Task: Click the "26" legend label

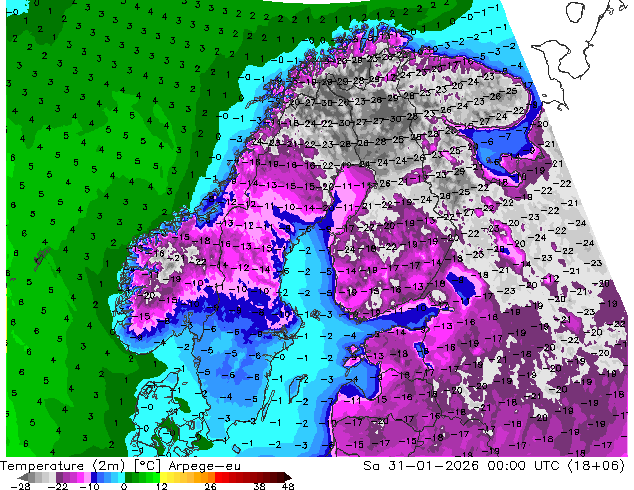Action: point(210,486)
